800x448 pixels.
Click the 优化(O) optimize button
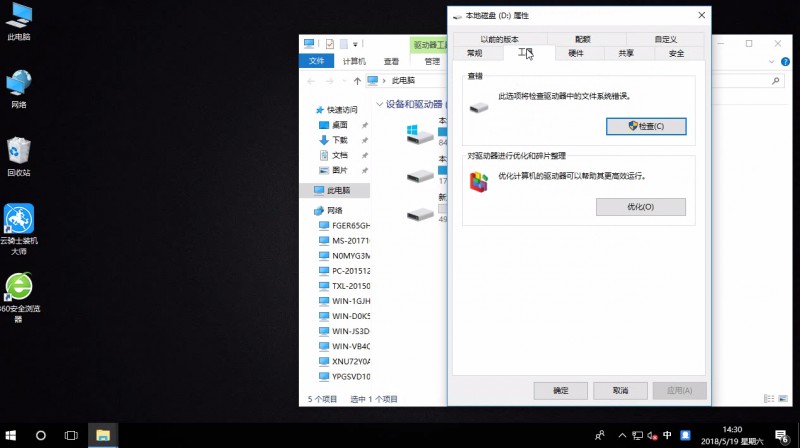(x=641, y=207)
